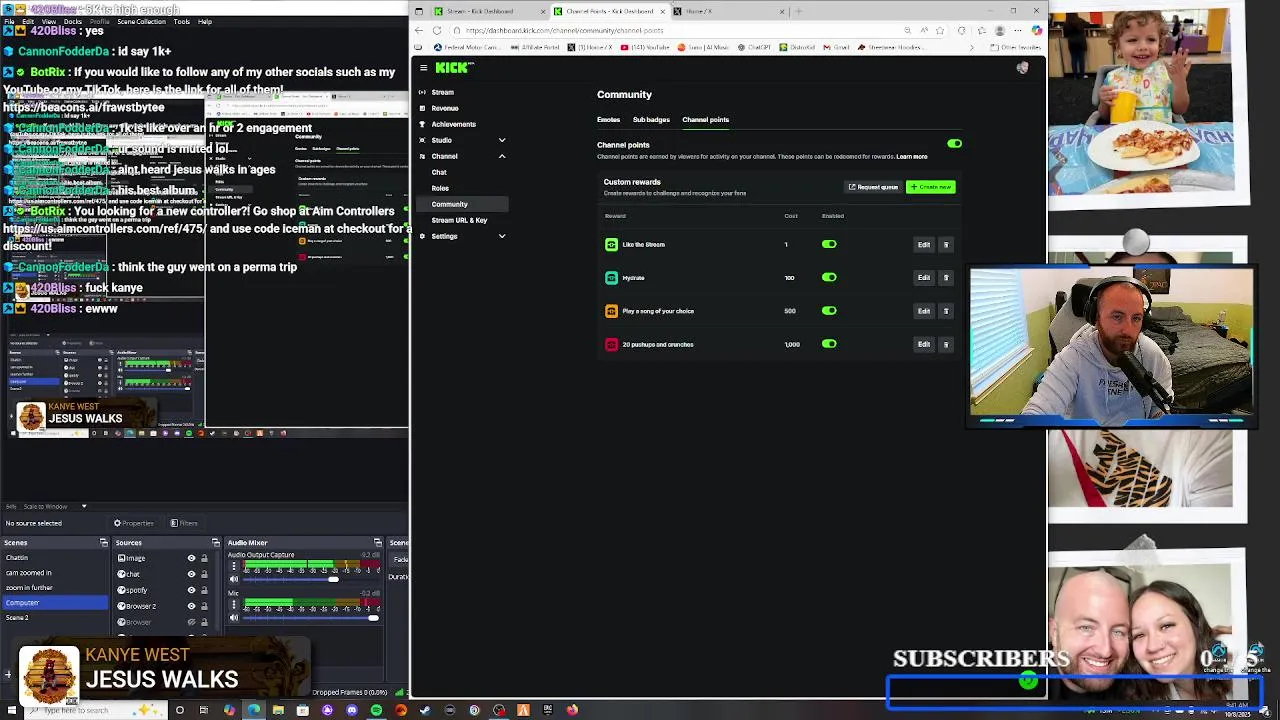1280x720 pixels.
Task: Lock the Image source in OBS
Action: [204, 559]
